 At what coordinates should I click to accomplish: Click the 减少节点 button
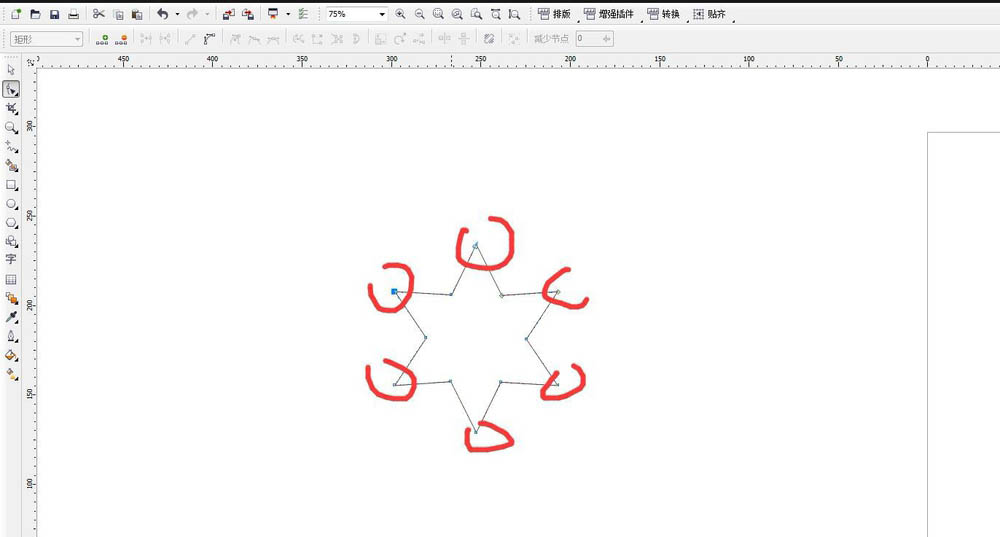point(551,39)
